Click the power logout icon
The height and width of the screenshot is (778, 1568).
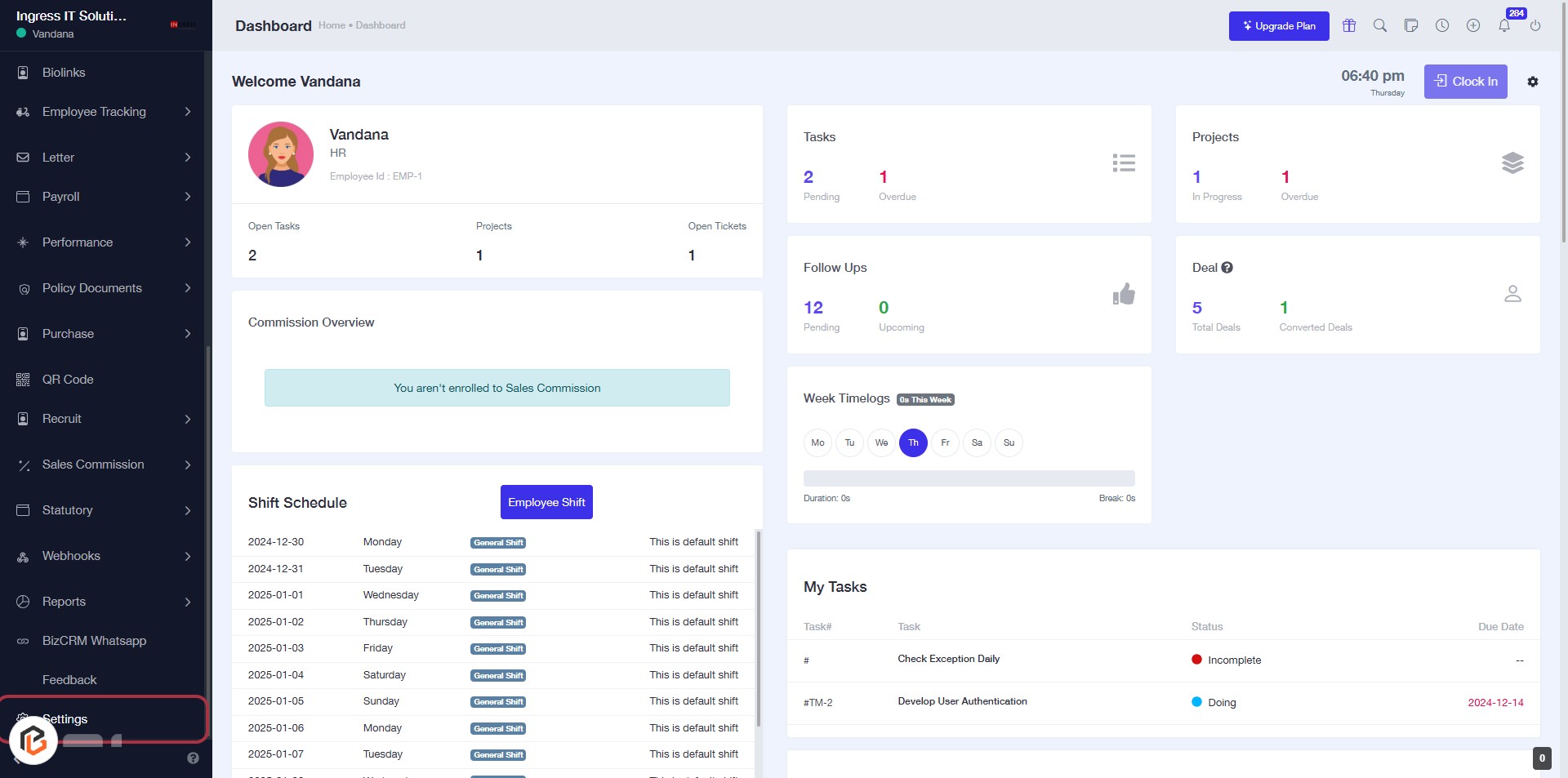[x=1535, y=25]
